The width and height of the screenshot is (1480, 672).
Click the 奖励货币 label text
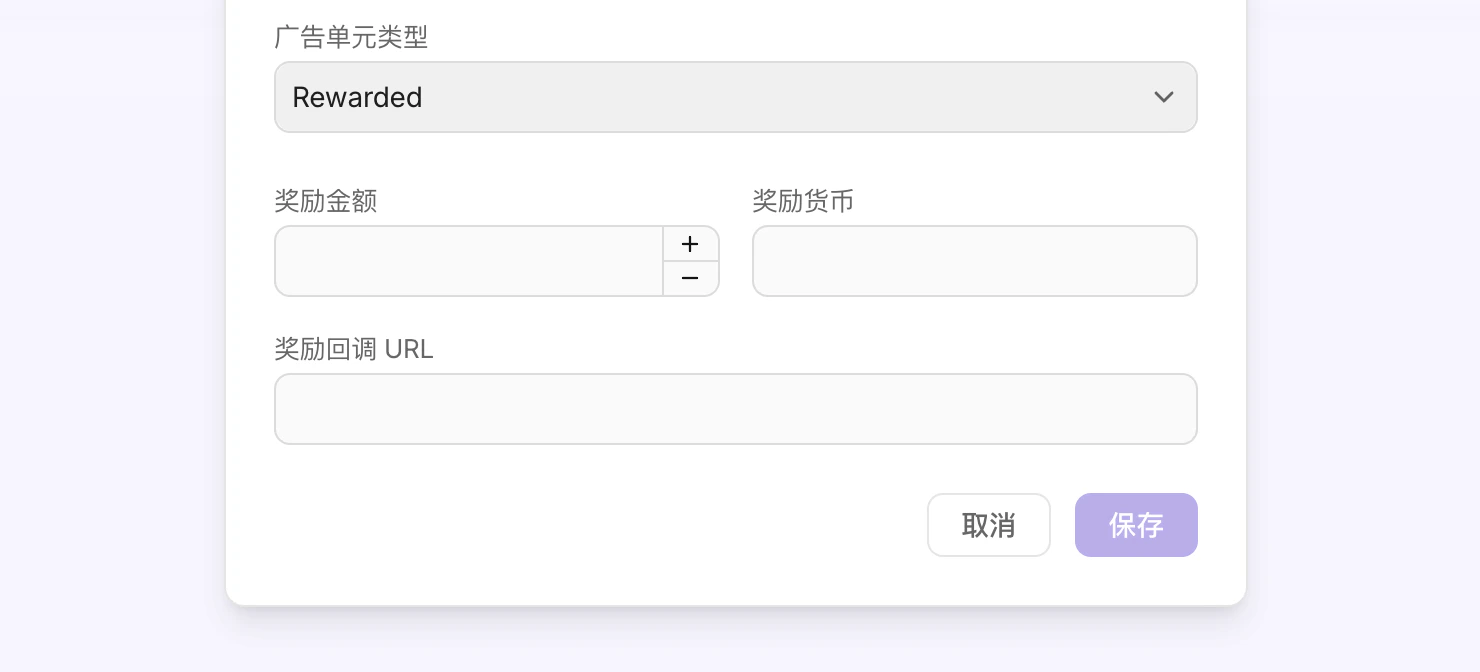[x=803, y=201]
